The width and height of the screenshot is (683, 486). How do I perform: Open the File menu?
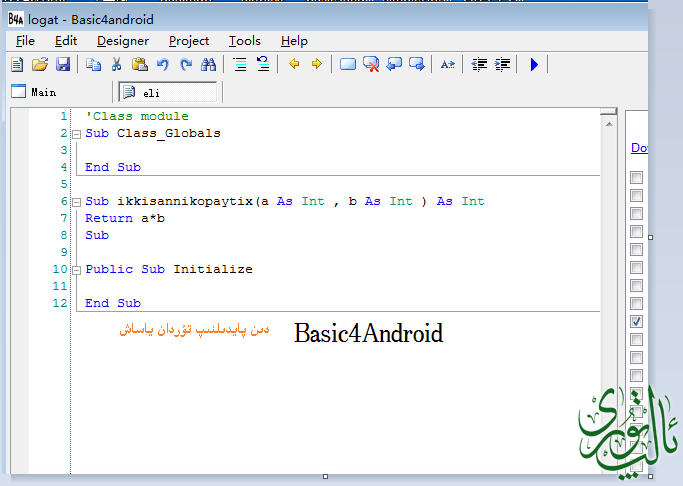point(25,41)
